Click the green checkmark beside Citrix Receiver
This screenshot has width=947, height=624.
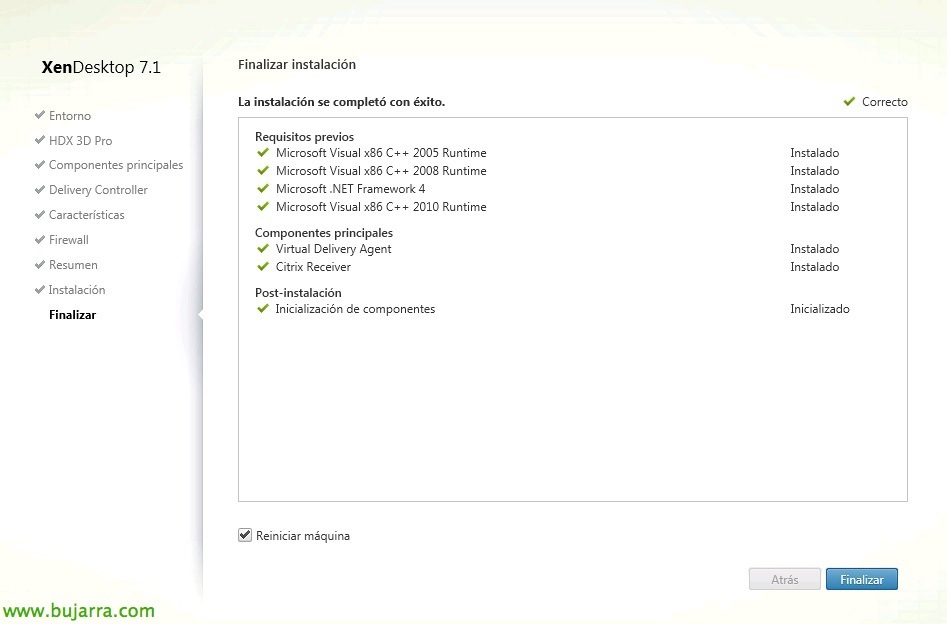pos(263,266)
